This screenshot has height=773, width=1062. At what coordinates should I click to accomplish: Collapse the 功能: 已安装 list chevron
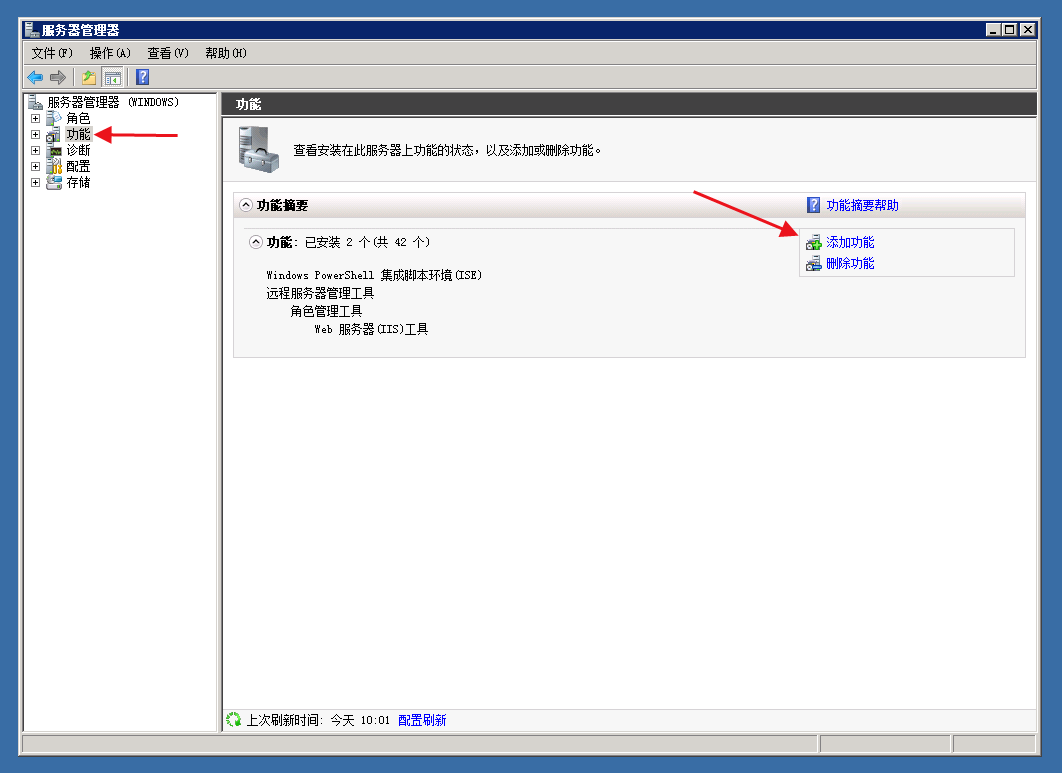256,242
